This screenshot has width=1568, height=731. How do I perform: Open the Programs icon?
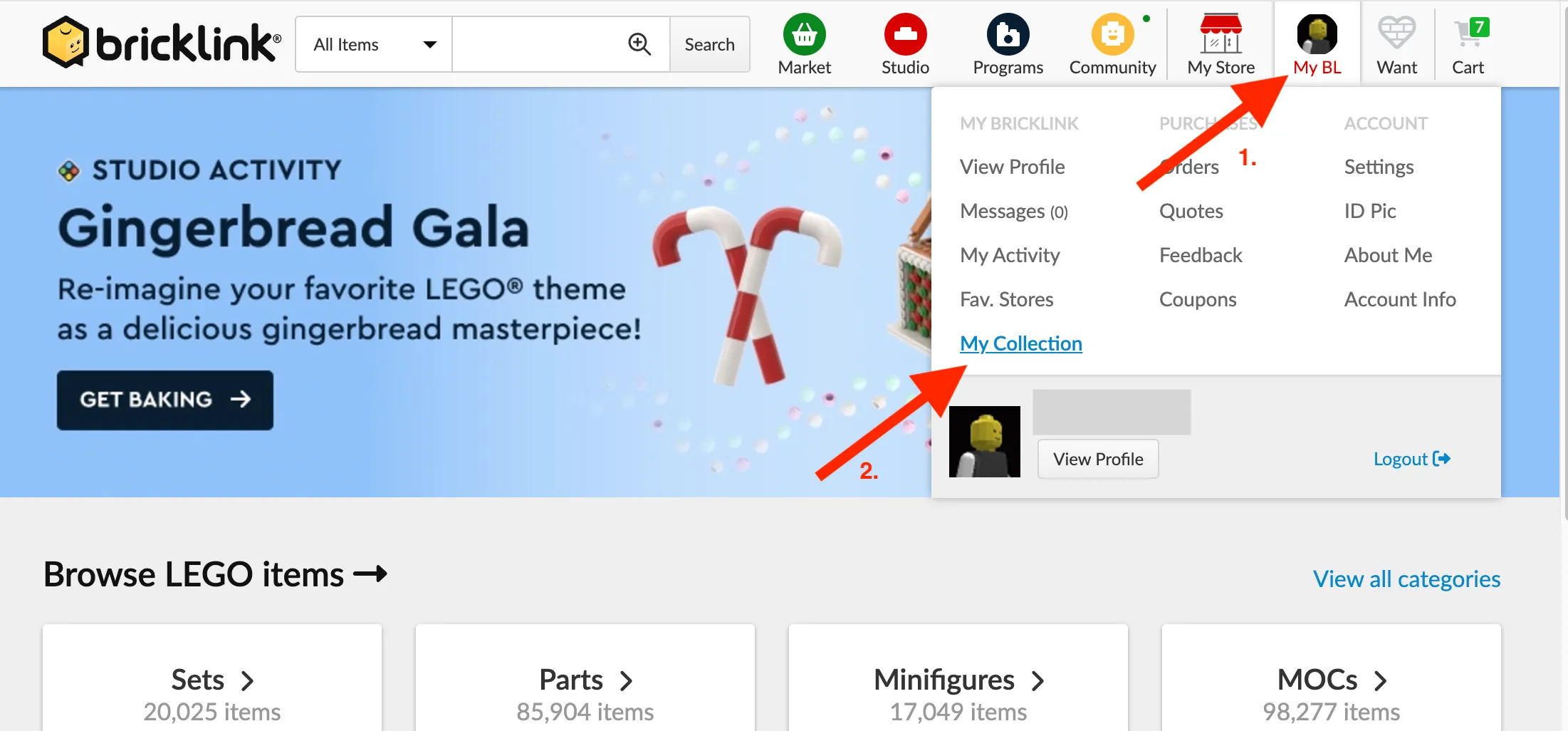pos(1008,34)
